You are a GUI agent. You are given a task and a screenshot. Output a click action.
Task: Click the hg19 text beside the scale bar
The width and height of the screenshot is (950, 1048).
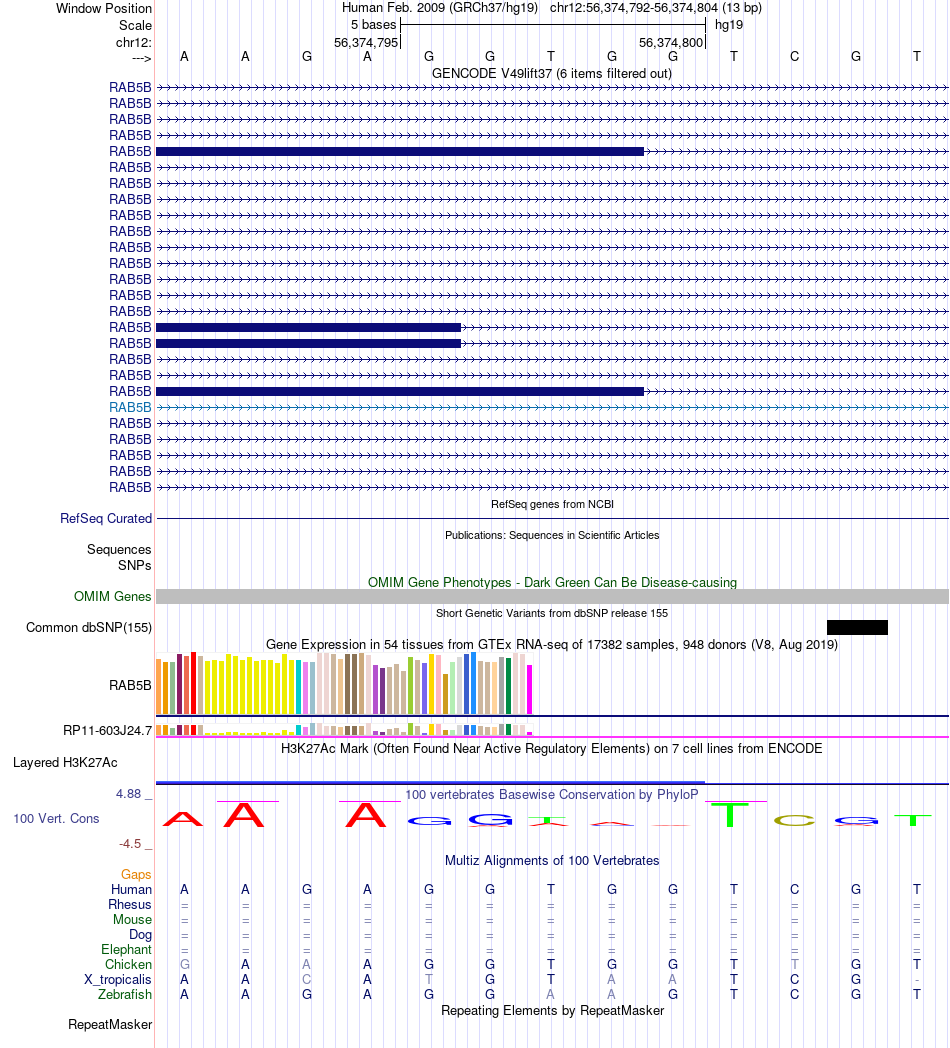729,25
